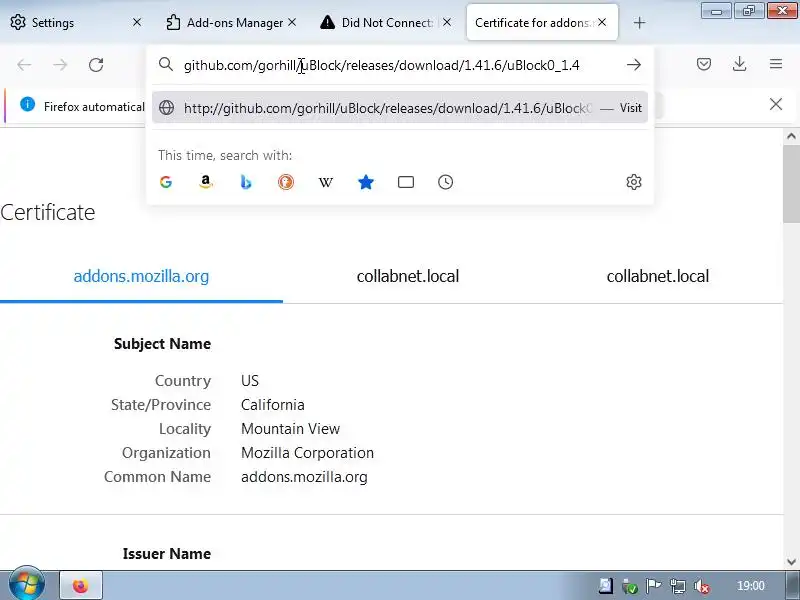Search this time with Amazon
Screen dimensions: 800x600
click(x=206, y=182)
